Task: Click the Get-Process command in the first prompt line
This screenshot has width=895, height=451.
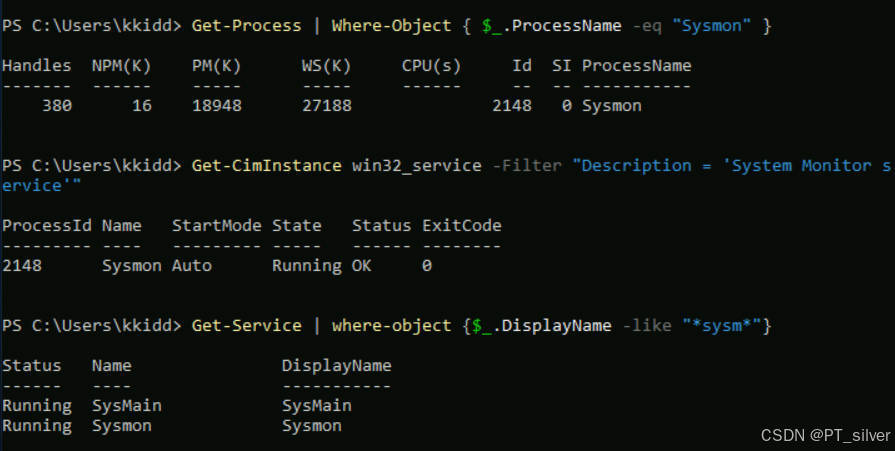Action: point(246,26)
